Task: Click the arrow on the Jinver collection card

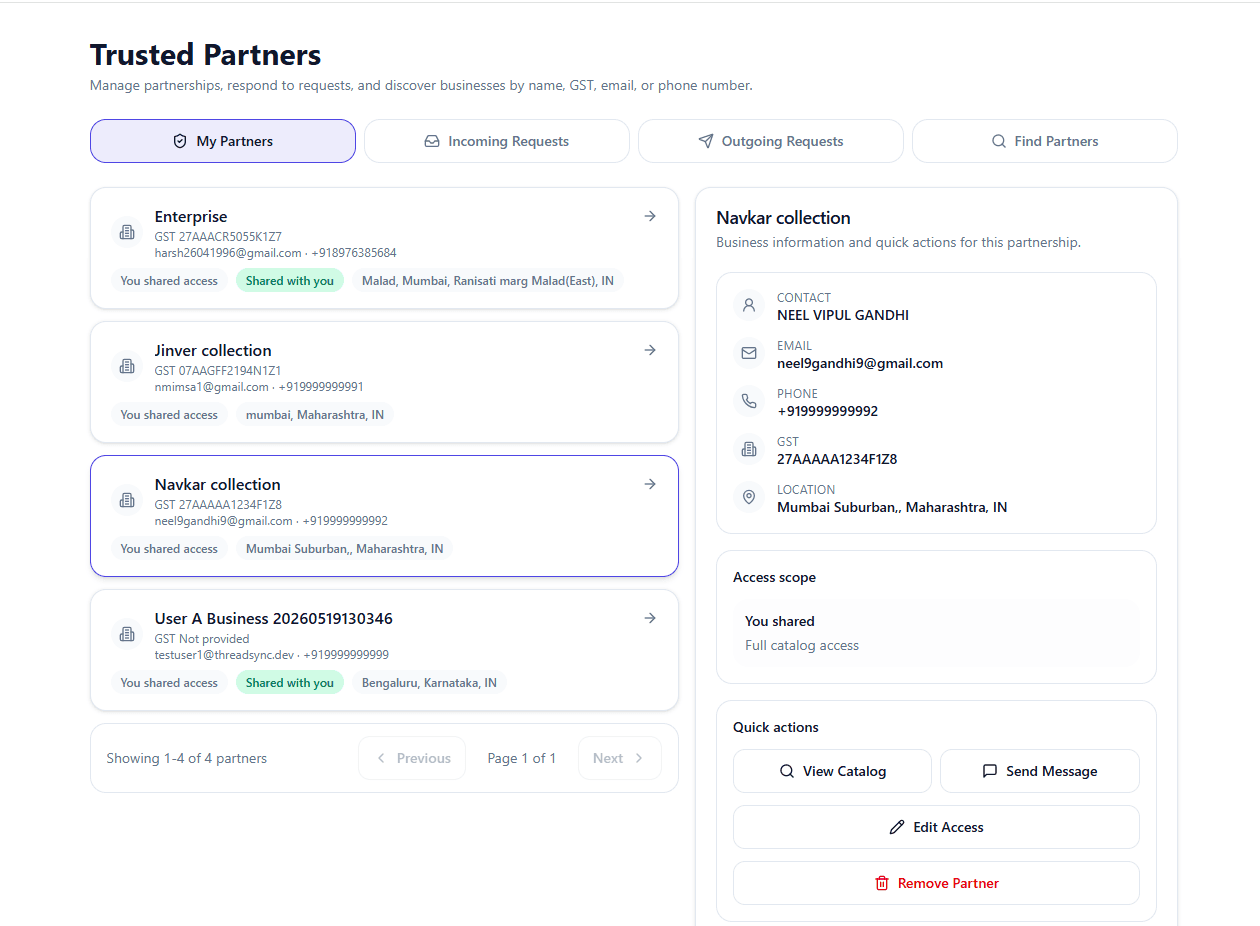Action: (650, 350)
